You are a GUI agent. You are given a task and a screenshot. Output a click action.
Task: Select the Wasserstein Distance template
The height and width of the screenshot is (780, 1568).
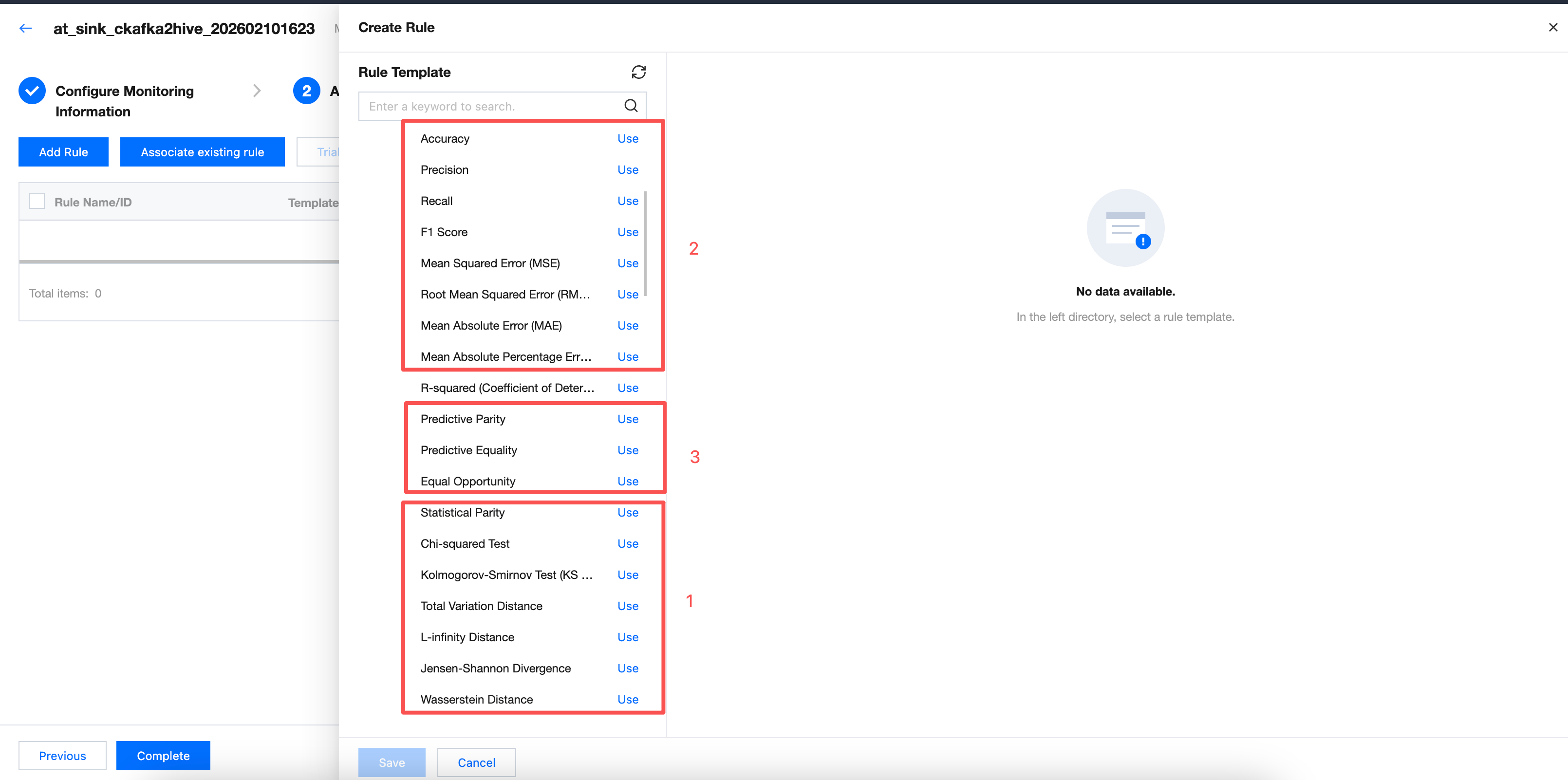click(x=476, y=699)
